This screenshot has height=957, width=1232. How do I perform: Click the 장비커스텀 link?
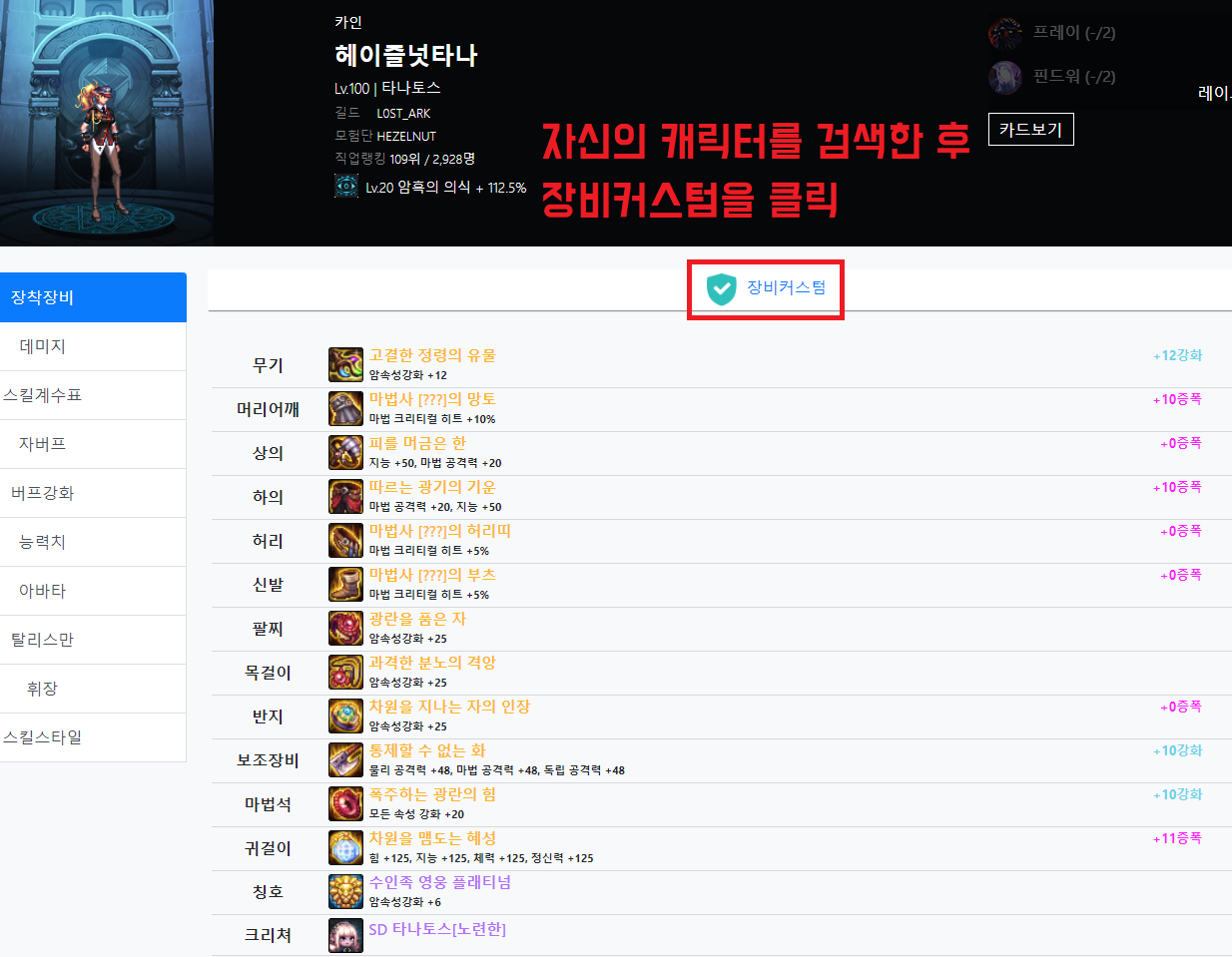tap(787, 287)
